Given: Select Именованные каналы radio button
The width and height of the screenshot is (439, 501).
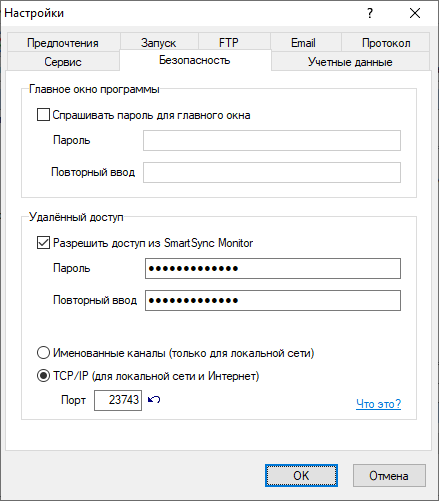Looking at the screenshot, I should coord(43,353).
